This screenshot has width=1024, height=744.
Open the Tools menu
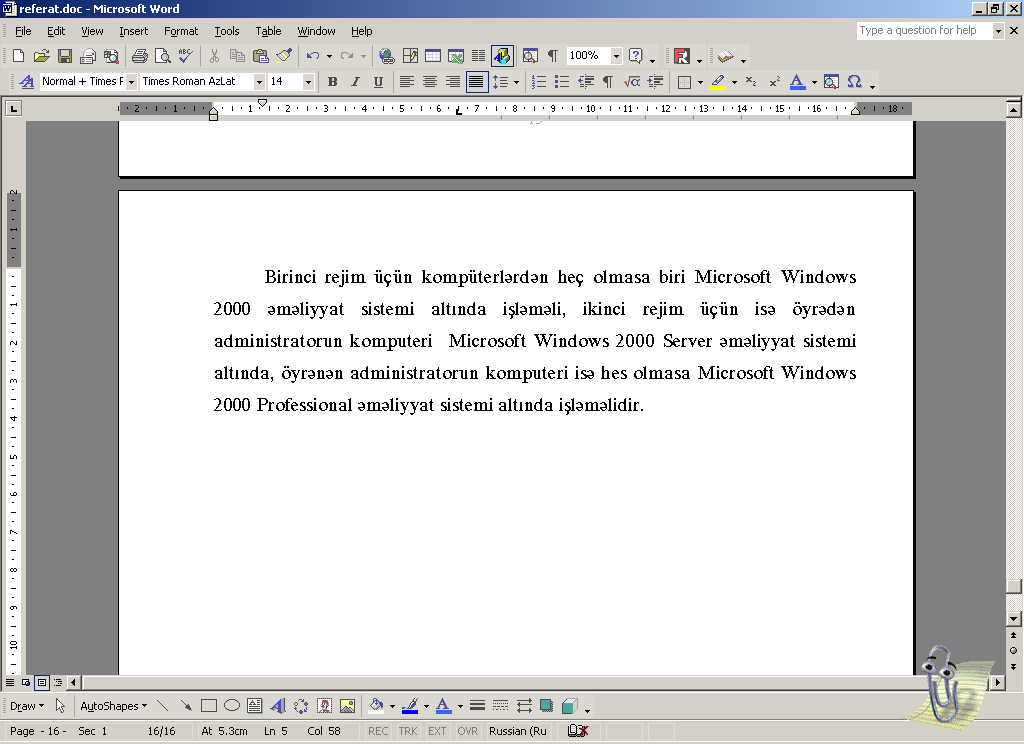pos(227,31)
